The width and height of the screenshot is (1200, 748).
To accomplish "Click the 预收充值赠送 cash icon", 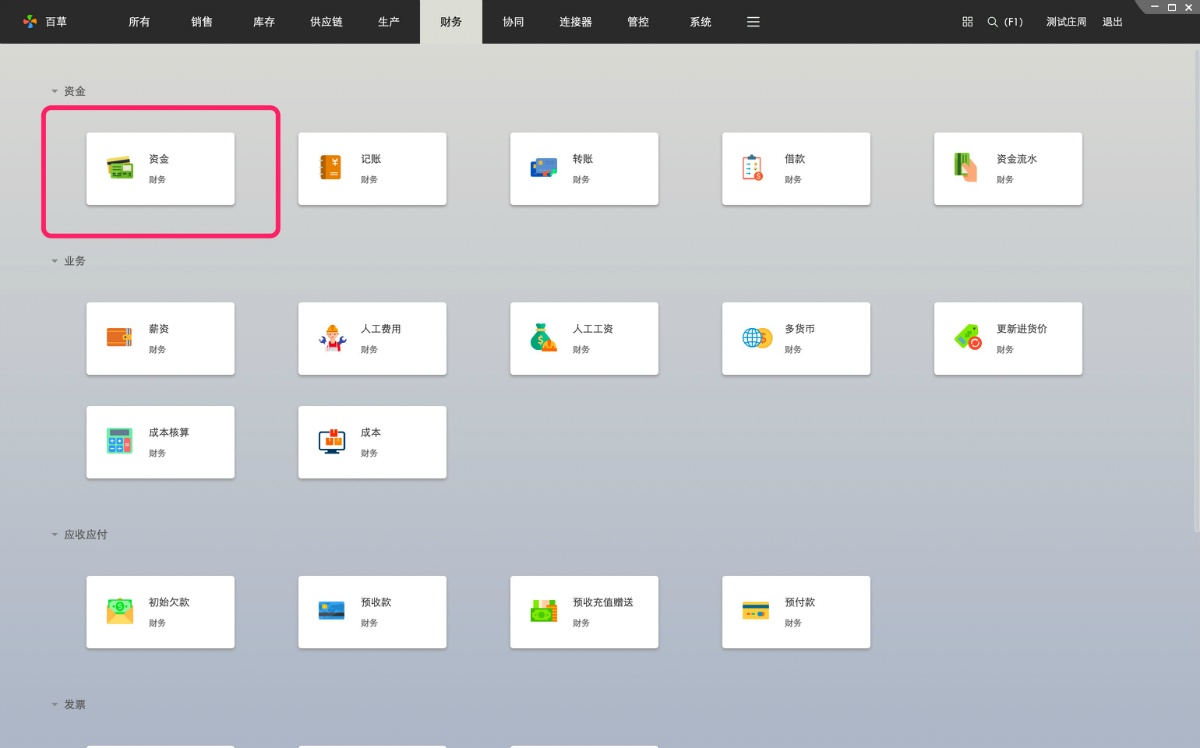I will [543, 611].
